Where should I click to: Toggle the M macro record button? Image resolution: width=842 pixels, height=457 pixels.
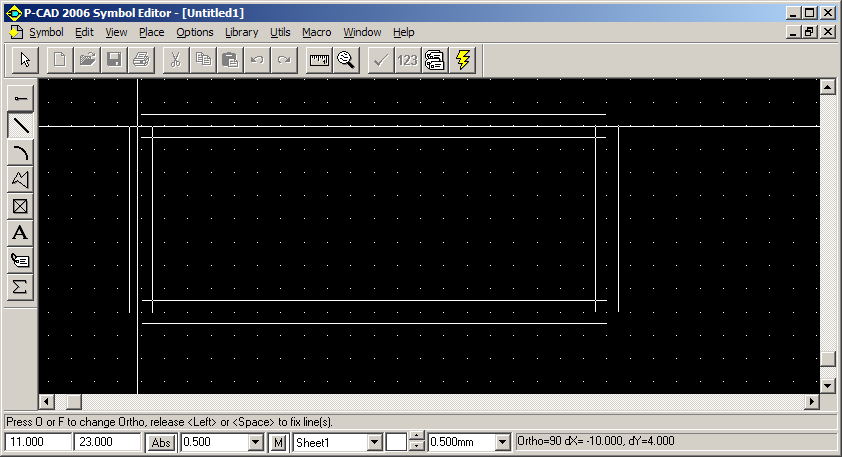(278, 443)
